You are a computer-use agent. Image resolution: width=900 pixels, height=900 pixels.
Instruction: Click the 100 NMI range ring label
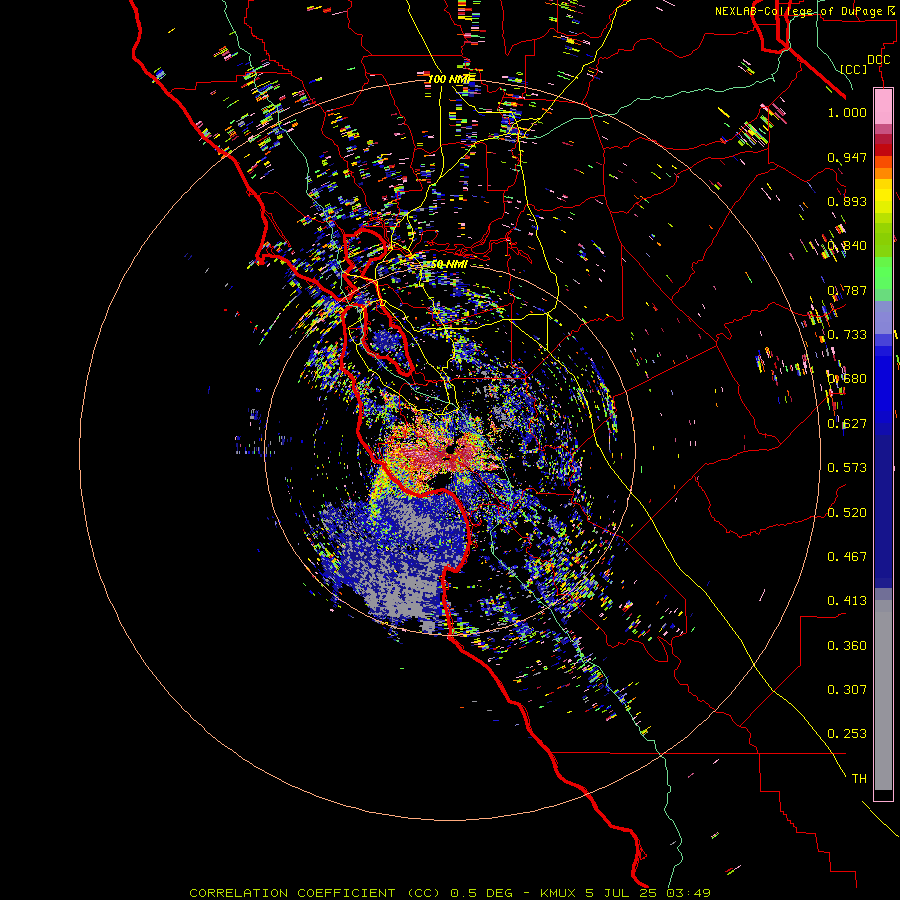[x=452, y=79]
